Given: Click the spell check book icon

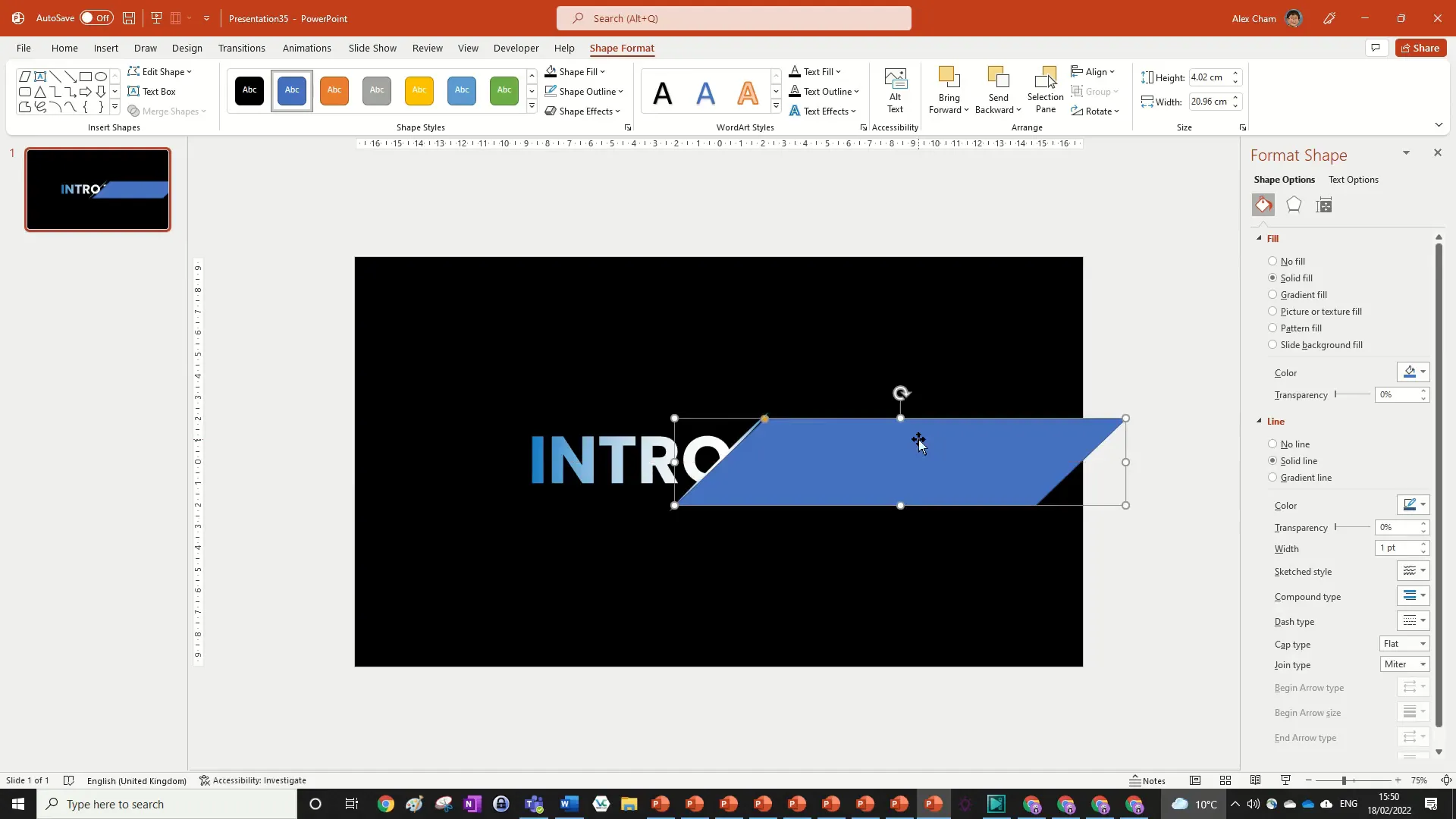Looking at the screenshot, I should pos(68,780).
